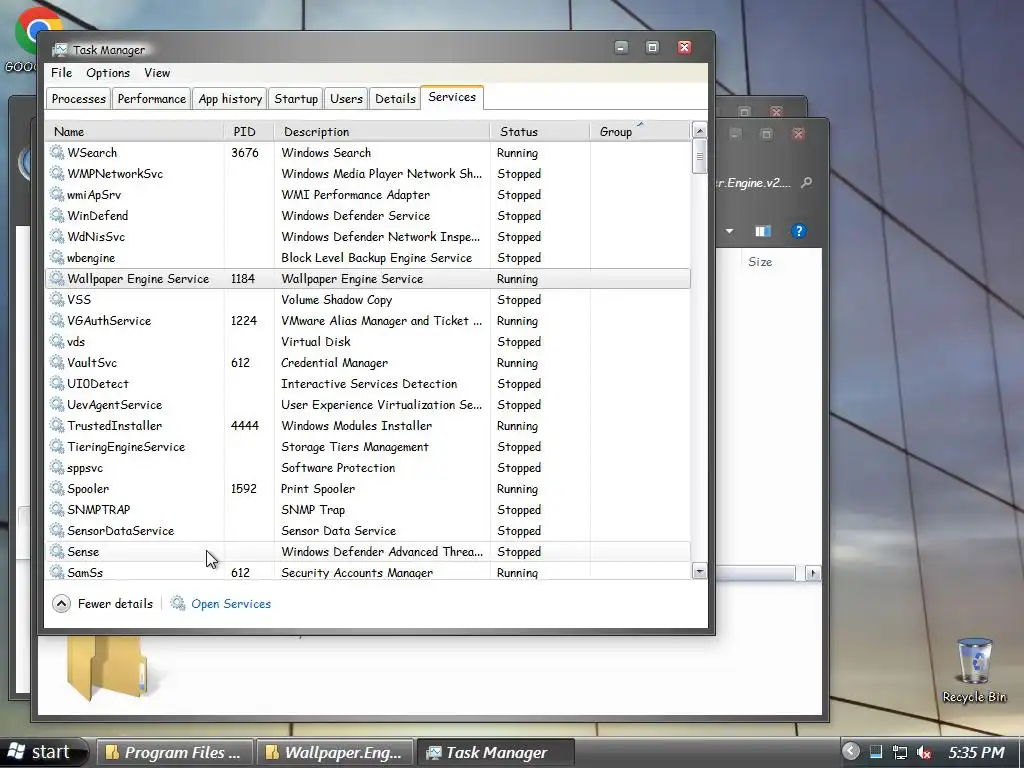Screen dimensions: 1024x768
Task: Select the TieringEngineService row
Action: tap(368, 447)
